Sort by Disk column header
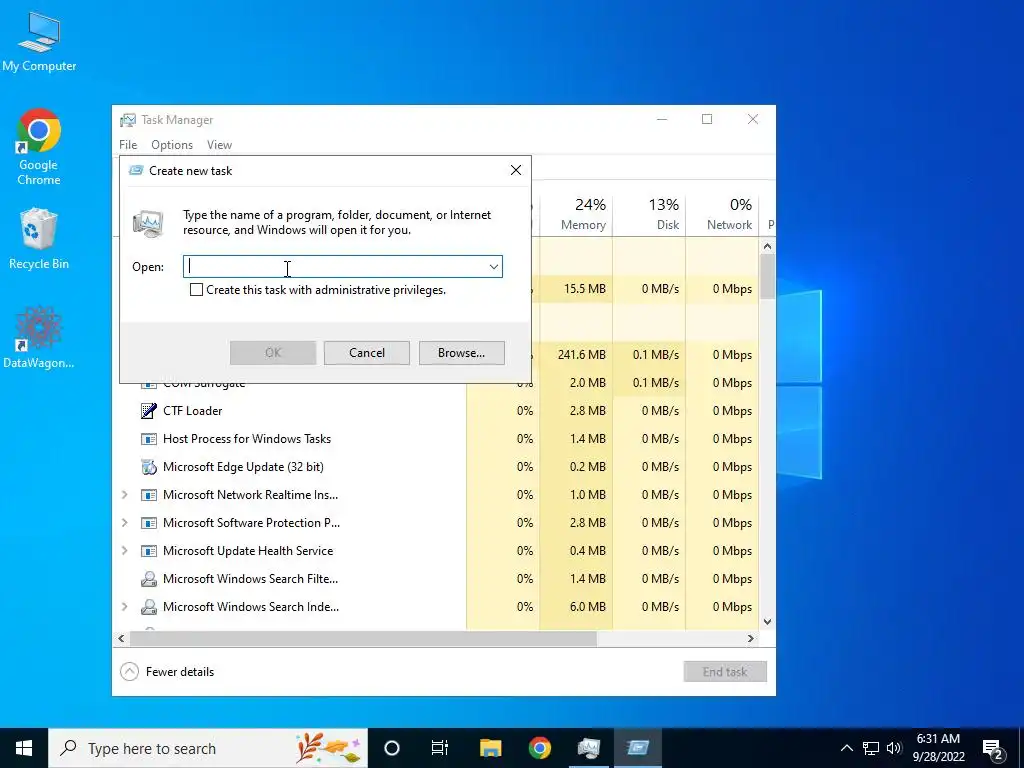The width and height of the screenshot is (1024, 768). point(649,215)
